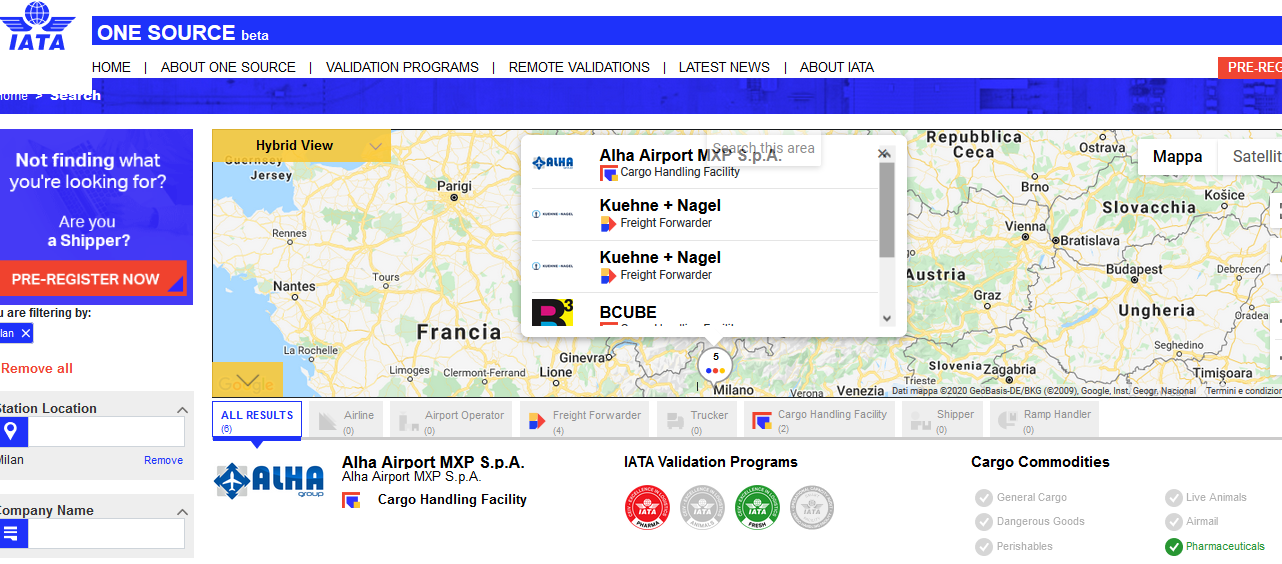Click the green CEIV Fresh validation badge
Screen dimensions: 1282x564
(757, 507)
